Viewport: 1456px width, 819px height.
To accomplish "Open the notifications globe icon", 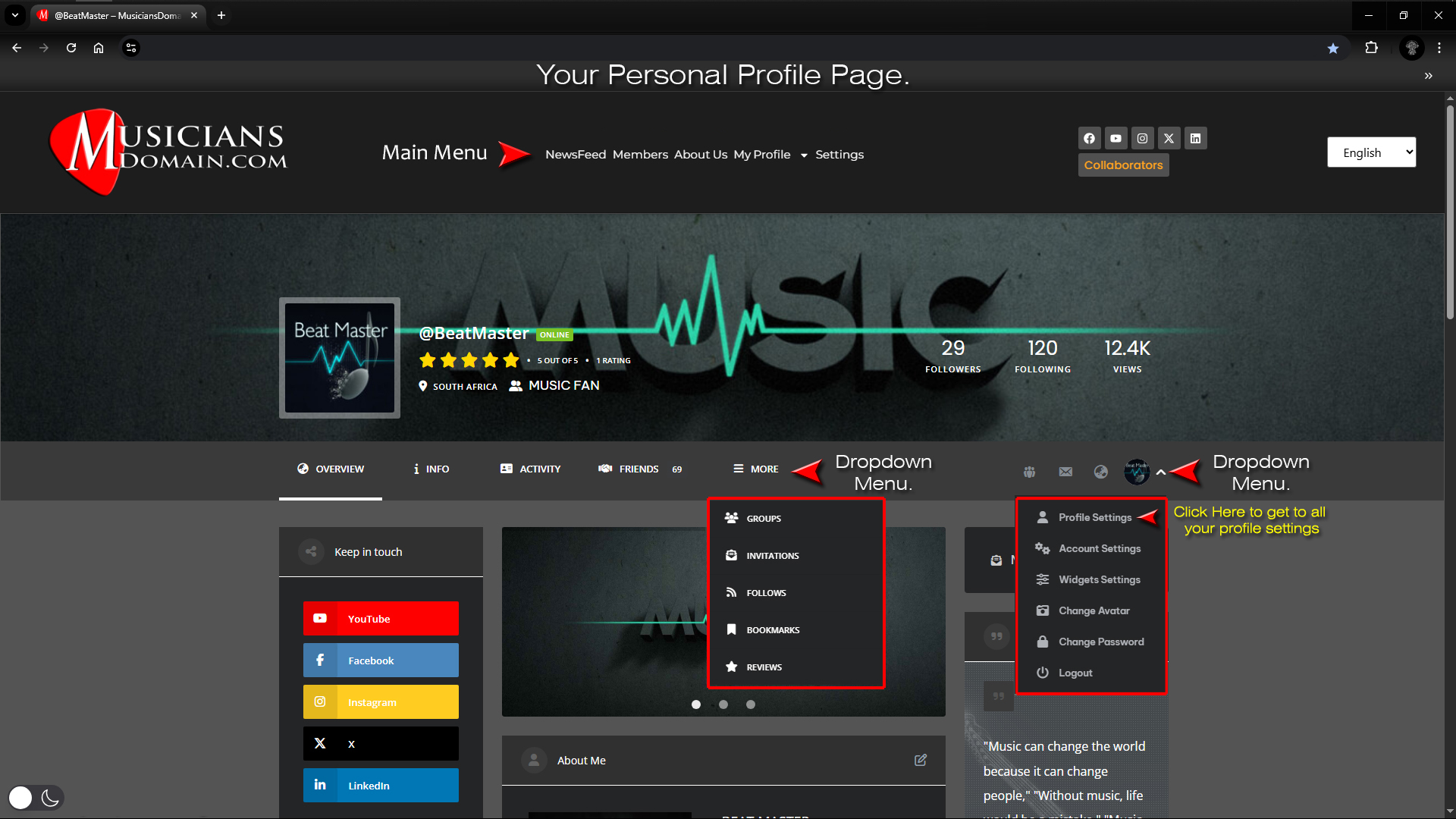I will pyautogui.click(x=1101, y=472).
